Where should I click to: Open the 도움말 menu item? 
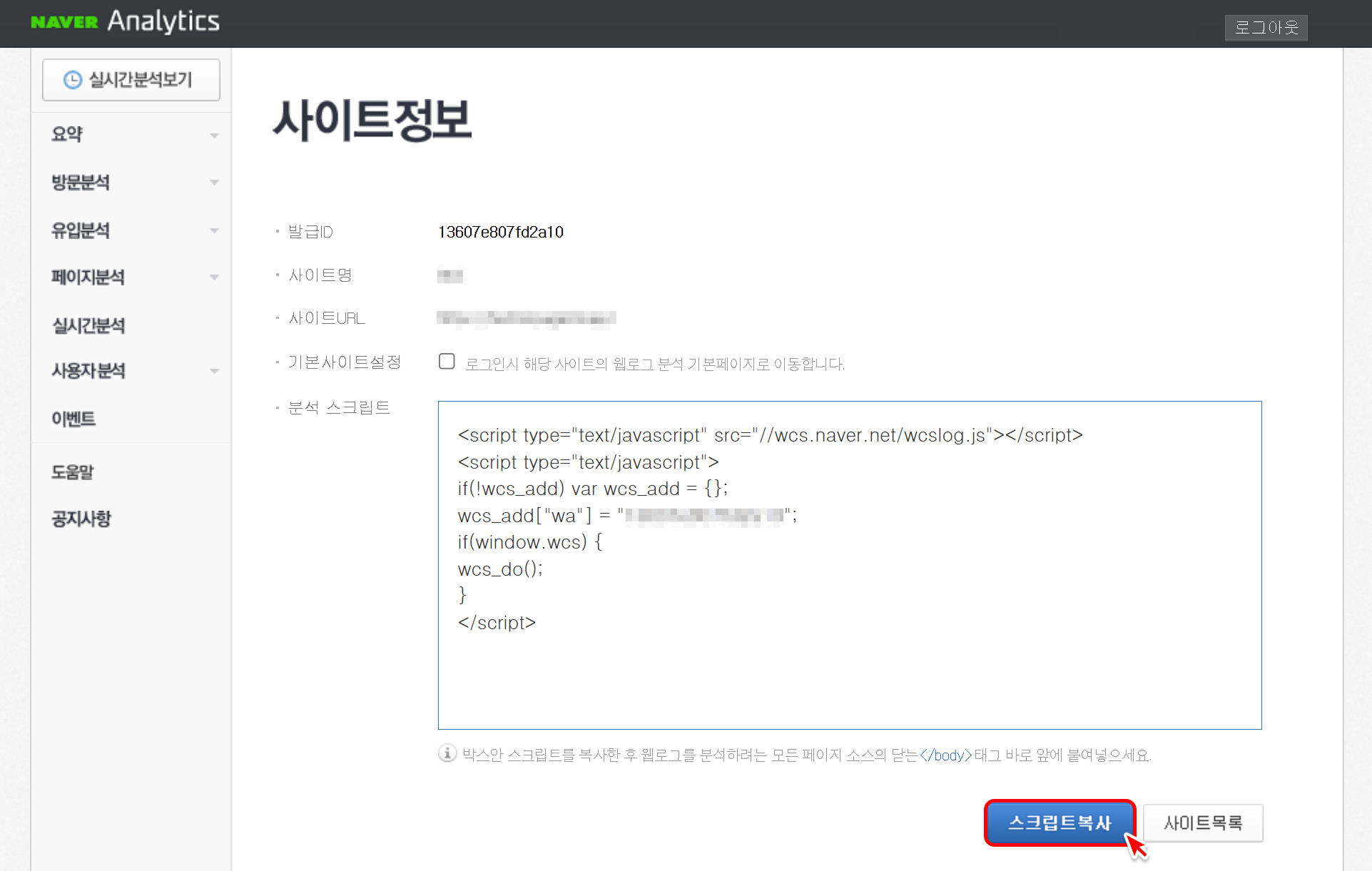(x=73, y=472)
